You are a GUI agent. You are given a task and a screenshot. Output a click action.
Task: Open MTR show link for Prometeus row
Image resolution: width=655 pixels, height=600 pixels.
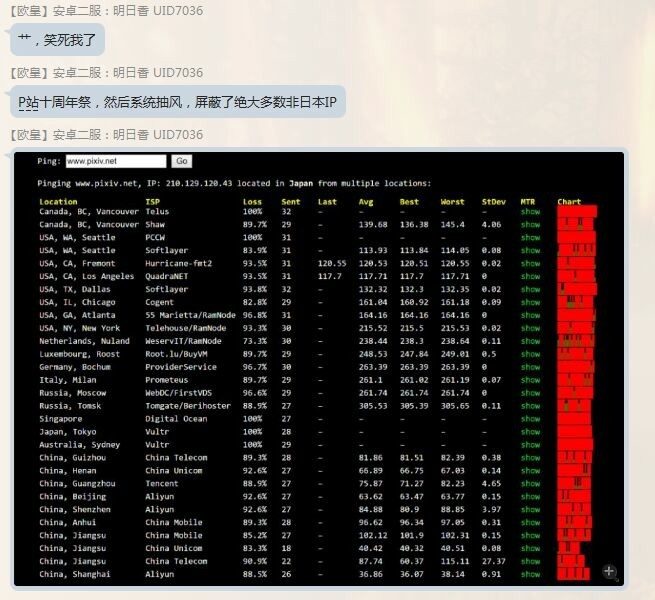(530, 380)
